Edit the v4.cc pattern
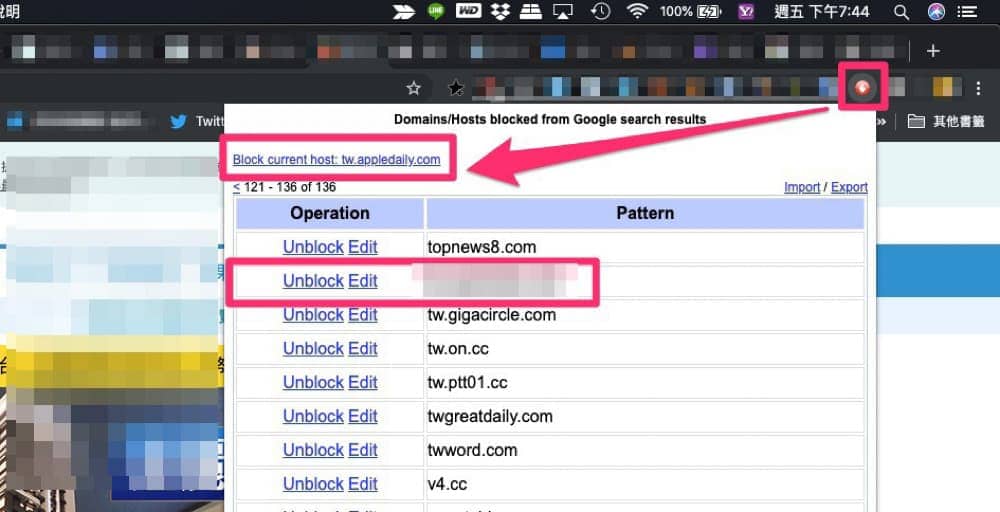This screenshot has width=1000, height=512. pos(363,483)
